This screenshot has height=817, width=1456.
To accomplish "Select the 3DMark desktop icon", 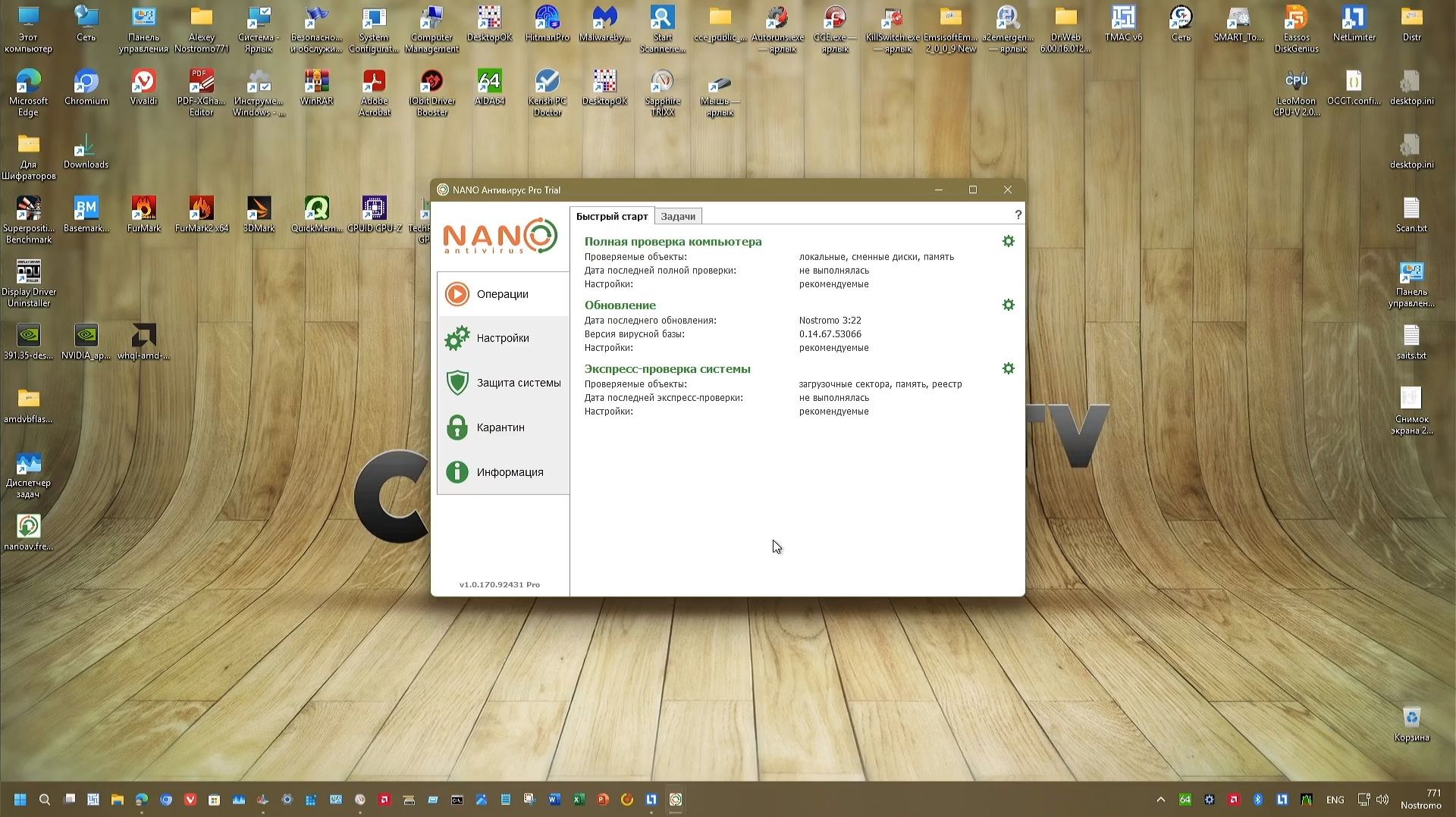I will tap(259, 214).
